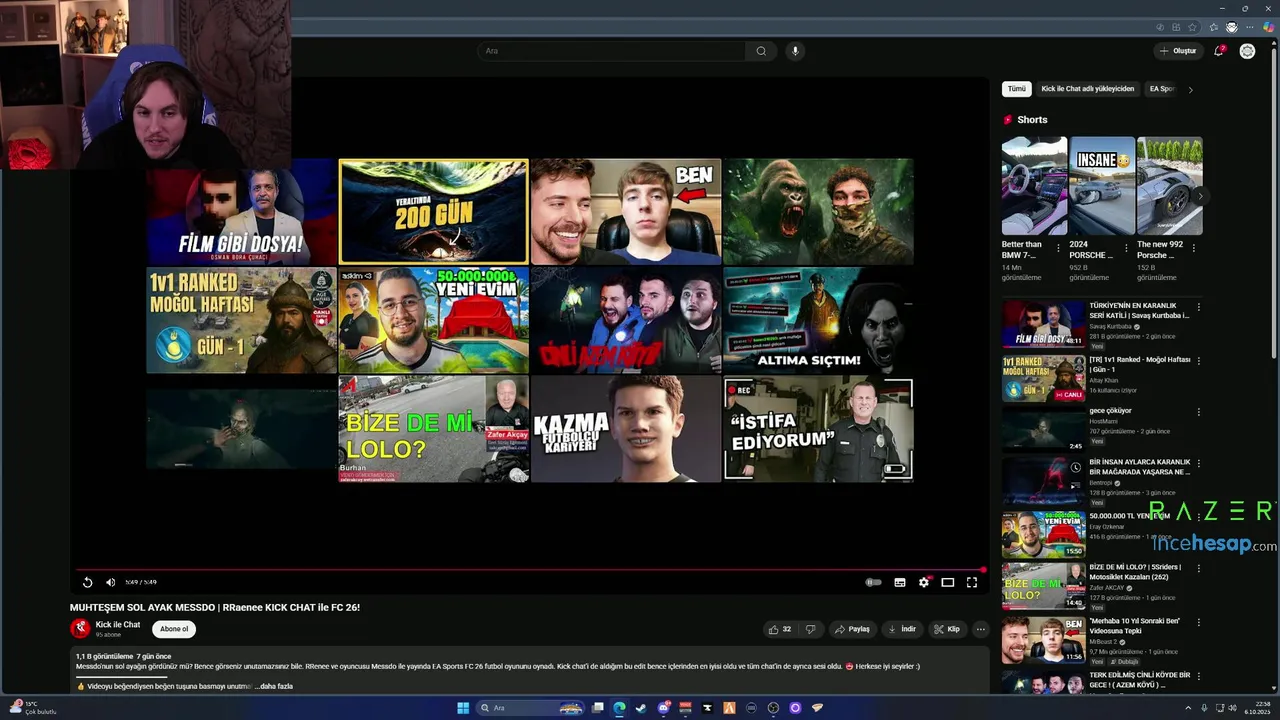Enter fullscreen mode in the player

click(972, 582)
